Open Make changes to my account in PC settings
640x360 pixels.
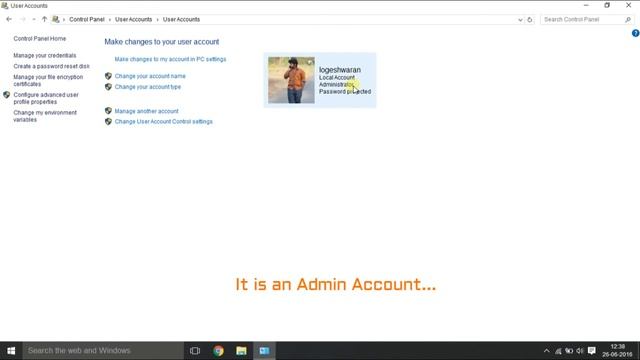[x=170, y=59]
